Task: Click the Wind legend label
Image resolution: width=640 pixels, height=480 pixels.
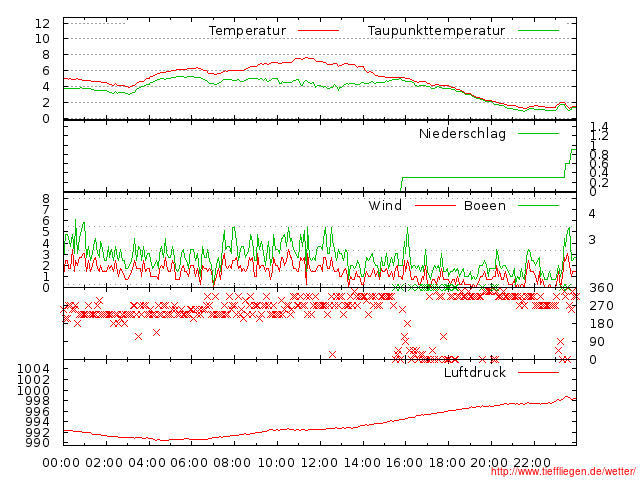Action: (385, 205)
